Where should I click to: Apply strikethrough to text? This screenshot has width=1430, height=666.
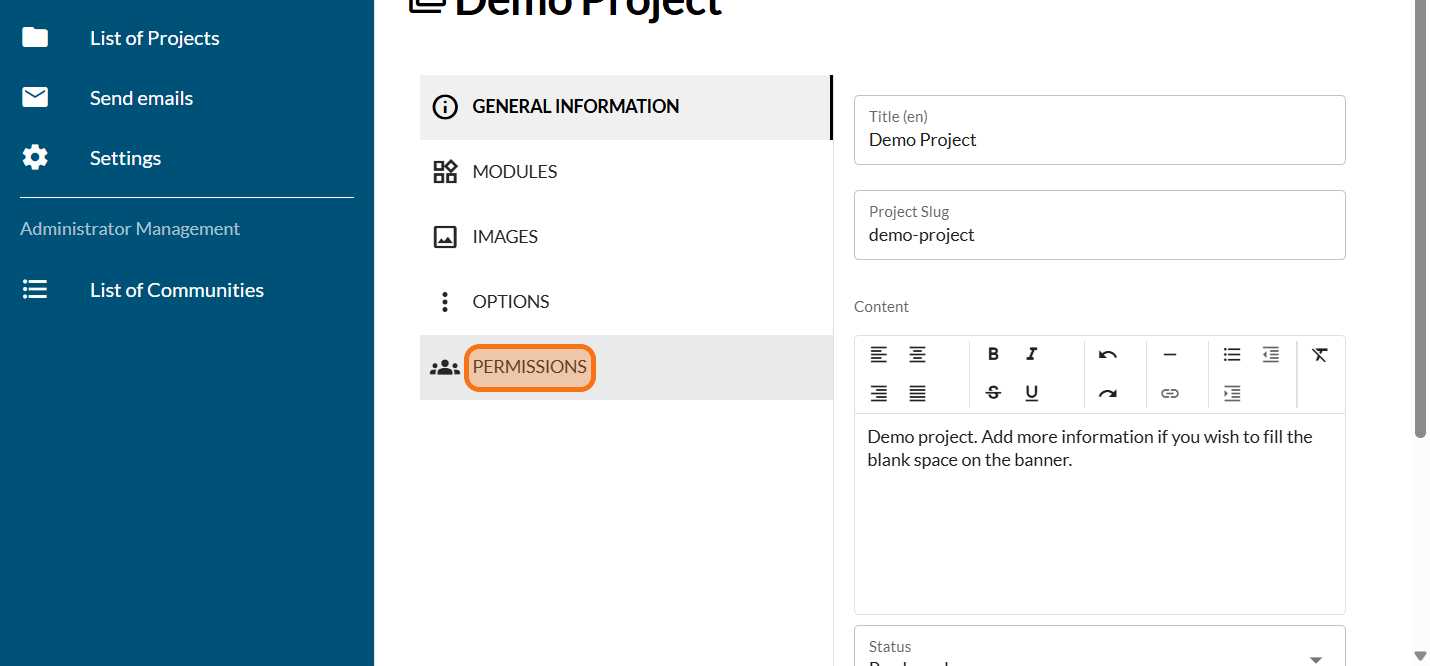point(993,393)
